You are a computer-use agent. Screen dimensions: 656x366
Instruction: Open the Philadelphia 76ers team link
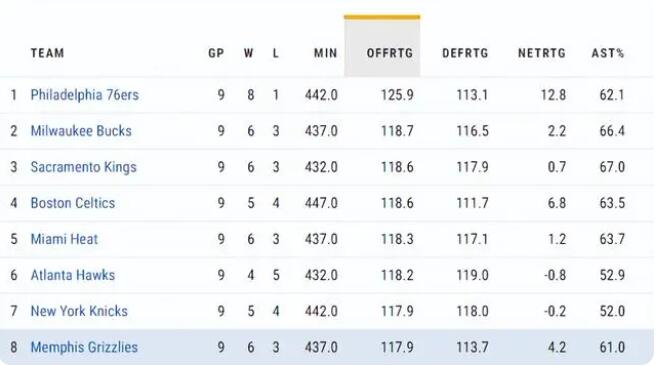pyautogui.click(x=85, y=95)
